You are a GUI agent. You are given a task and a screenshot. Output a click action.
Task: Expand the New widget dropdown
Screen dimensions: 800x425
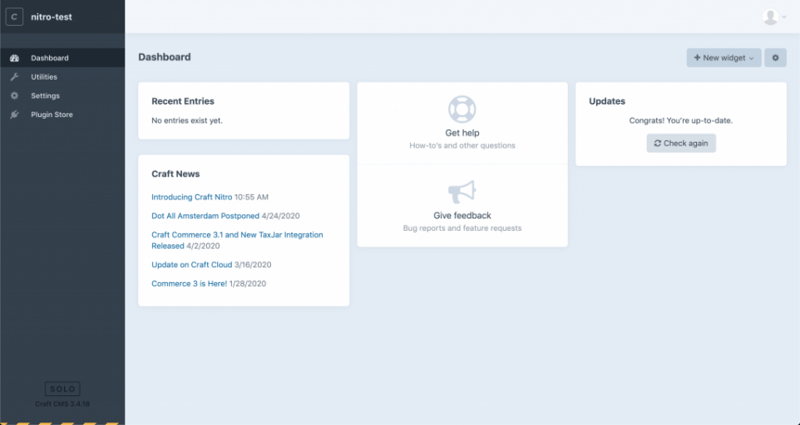(x=723, y=58)
